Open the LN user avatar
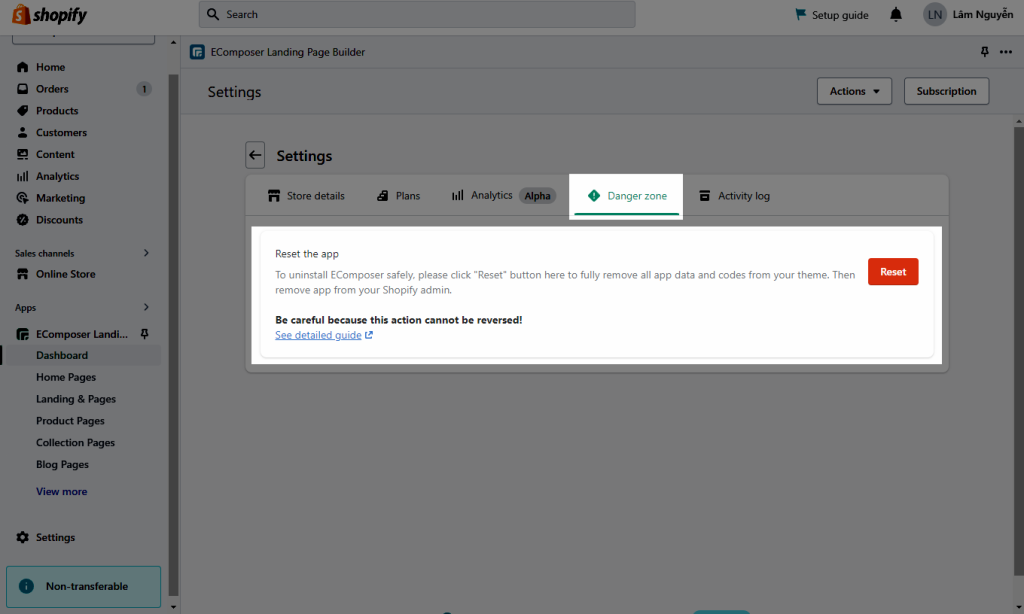Viewport: 1024px width, 614px height. 935,14
